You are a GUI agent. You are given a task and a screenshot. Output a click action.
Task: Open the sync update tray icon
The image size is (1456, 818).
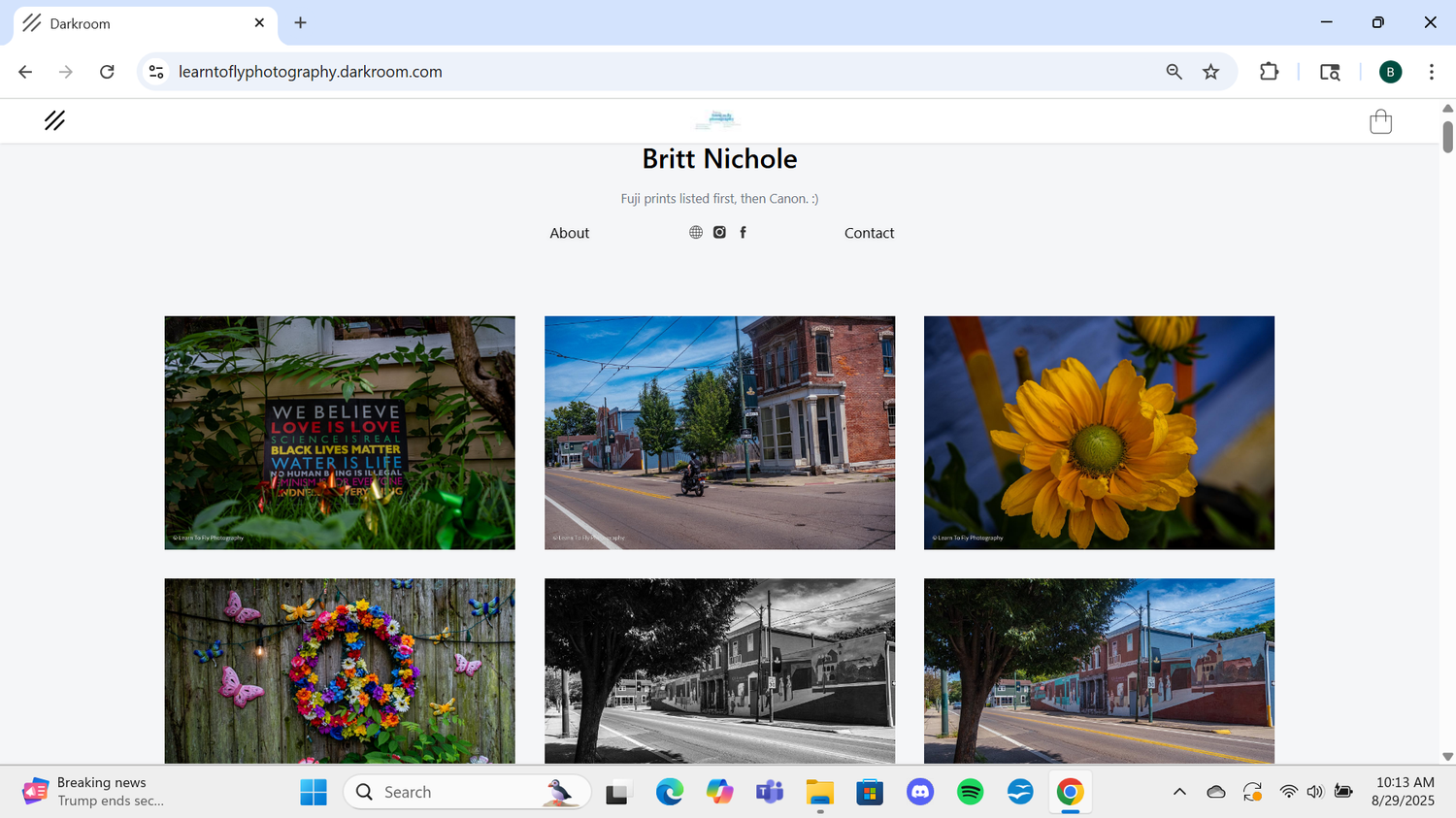(1252, 792)
